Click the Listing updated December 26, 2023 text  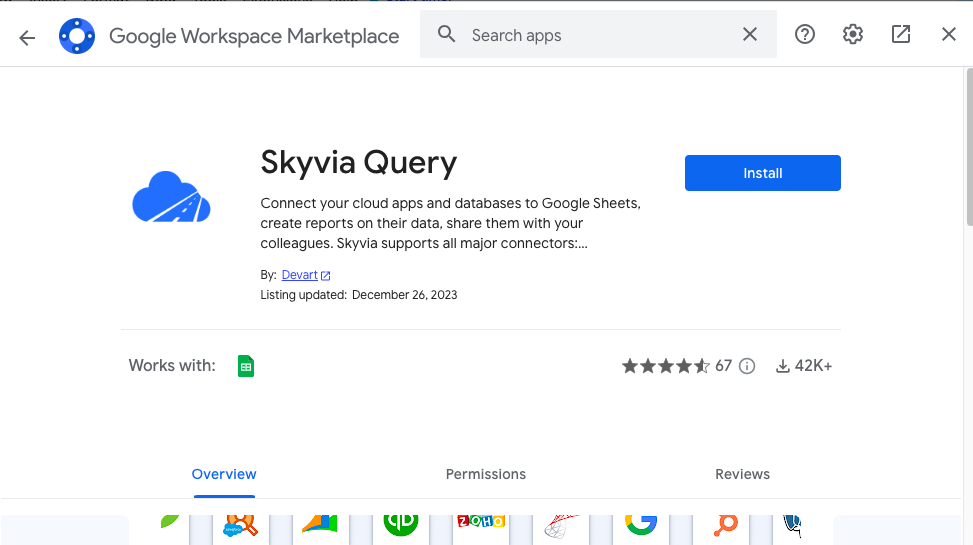359,295
